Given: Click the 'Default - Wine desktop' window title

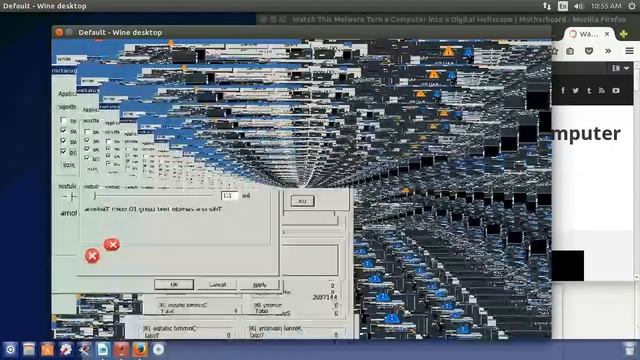Looking at the screenshot, I should (120, 32).
